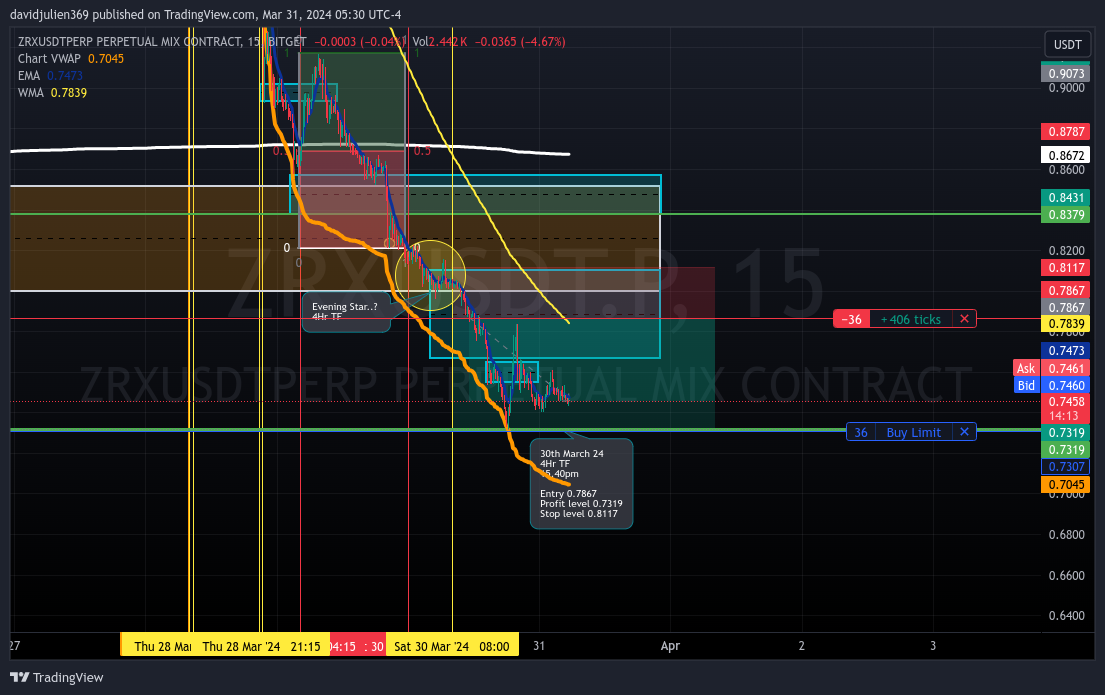The image size is (1105, 695).
Task: Click the 31 date label on the time axis
Action: [539, 646]
